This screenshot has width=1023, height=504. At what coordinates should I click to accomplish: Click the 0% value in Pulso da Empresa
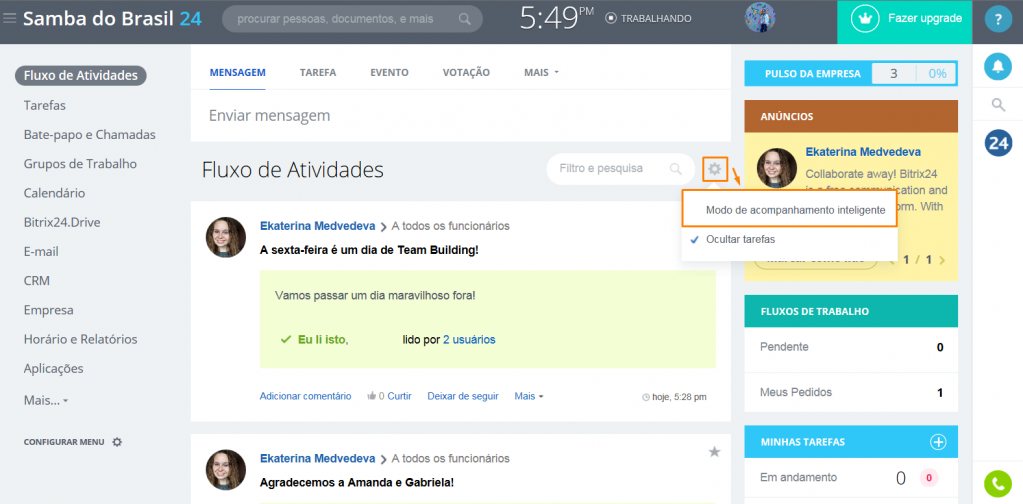click(x=937, y=74)
